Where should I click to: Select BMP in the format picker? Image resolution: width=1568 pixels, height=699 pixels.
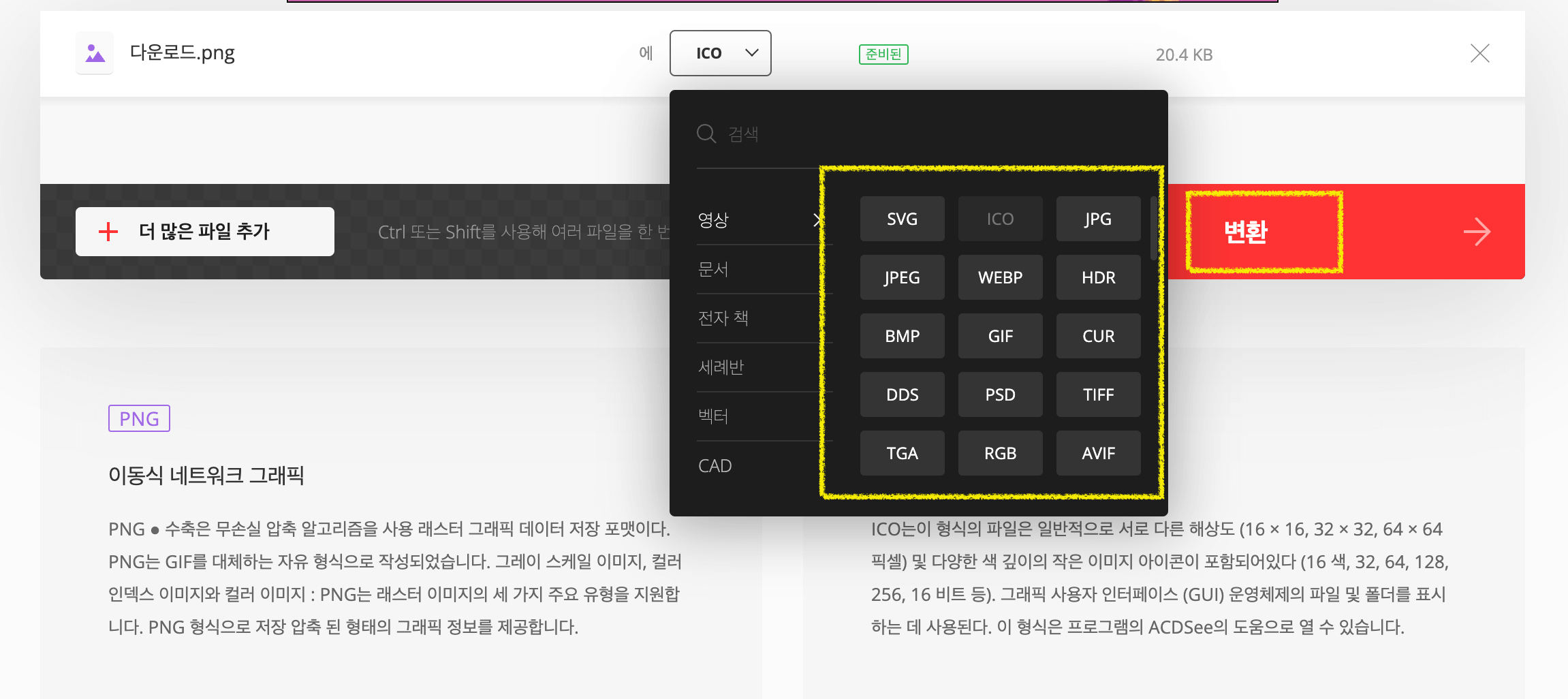(x=902, y=336)
